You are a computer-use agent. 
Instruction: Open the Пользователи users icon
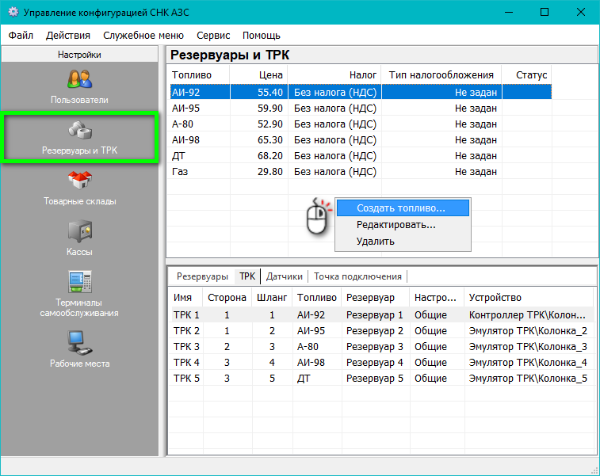(x=79, y=80)
